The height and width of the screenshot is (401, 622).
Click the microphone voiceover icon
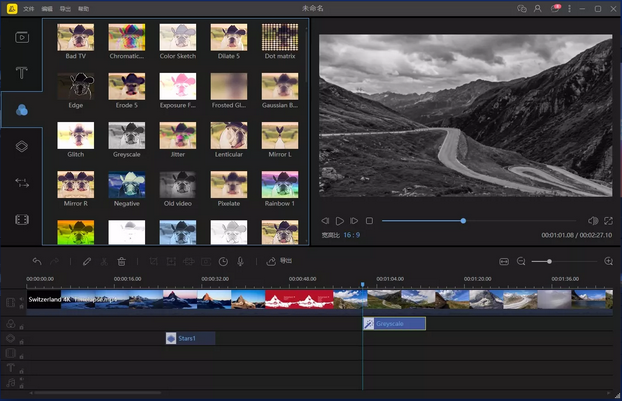click(x=241, y=261)
